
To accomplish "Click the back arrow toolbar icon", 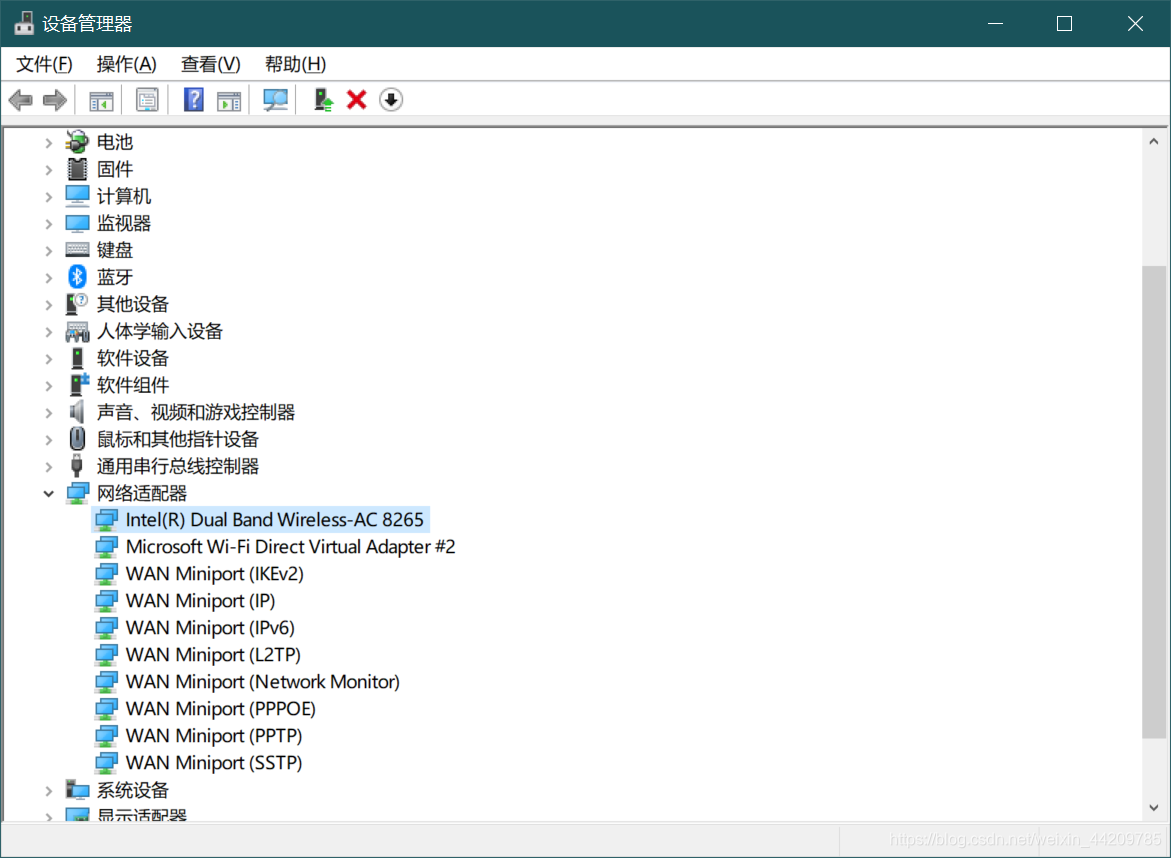I will point(21,100).
